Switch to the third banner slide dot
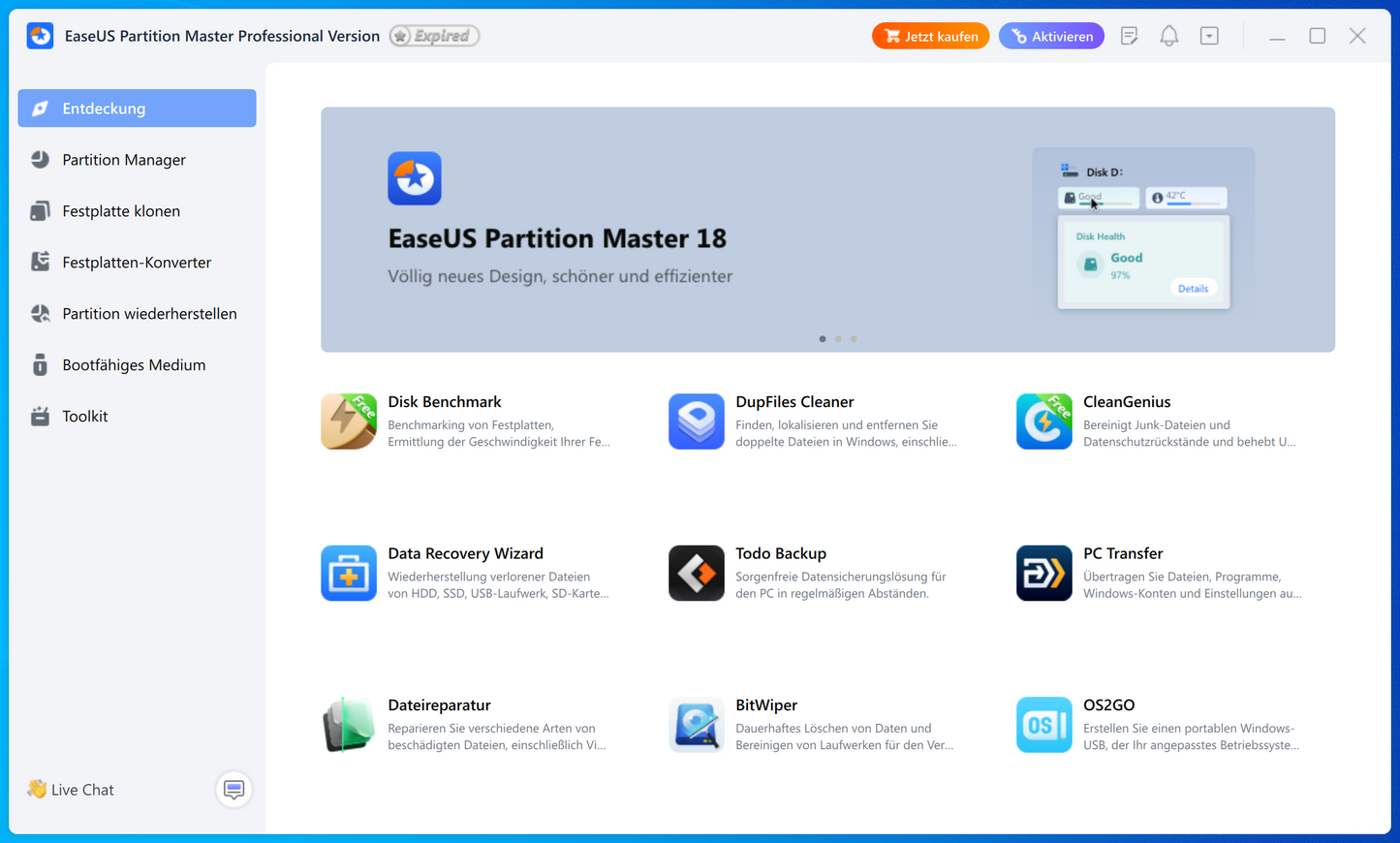The width and height of the screenshot is (1400, 843). [854, 339]
